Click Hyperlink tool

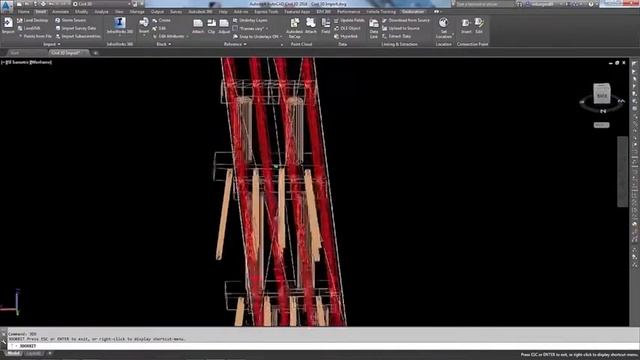click(x=346, y=36)
